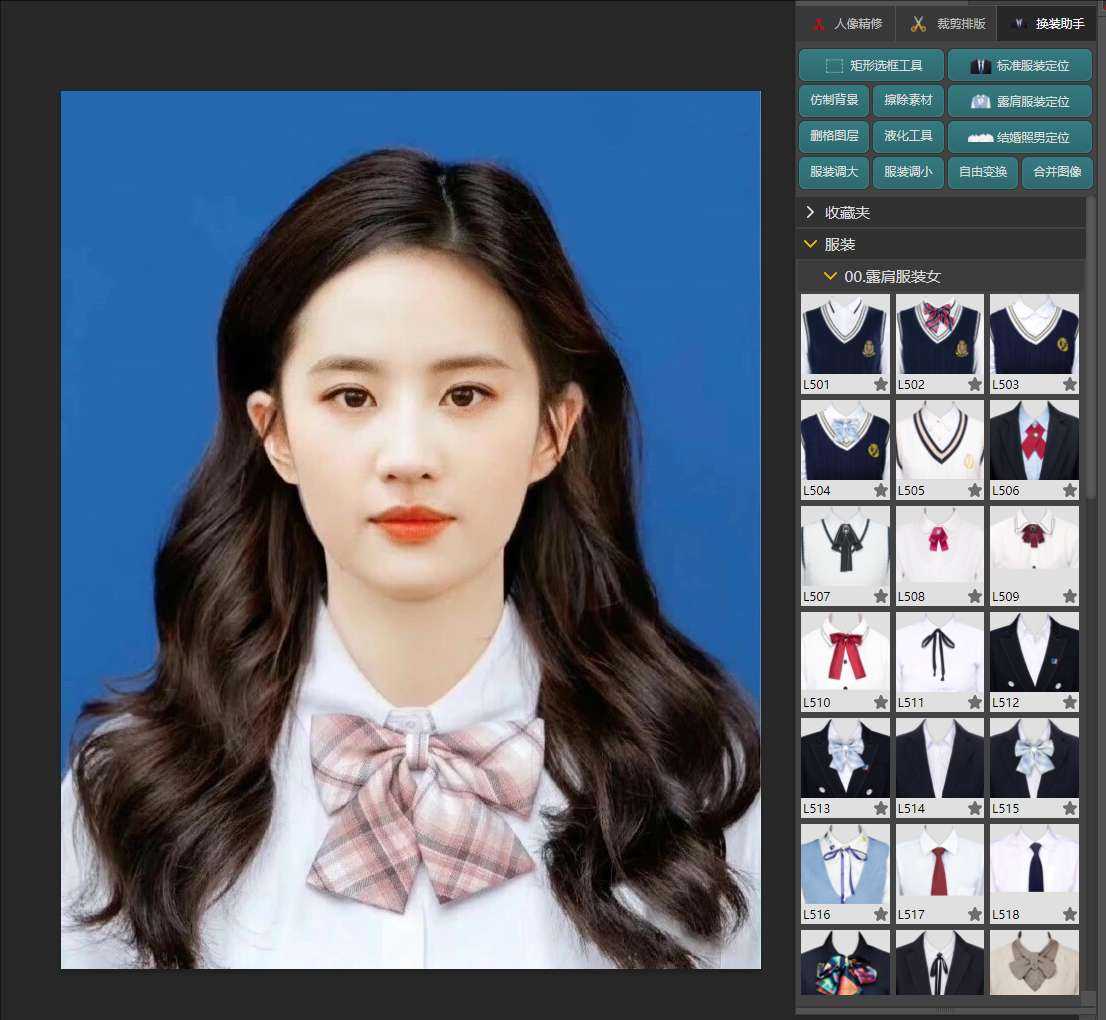1106x1020 pixels.
Task: Choose outfit L513 with light blue bow
Action: coord(845,758)
